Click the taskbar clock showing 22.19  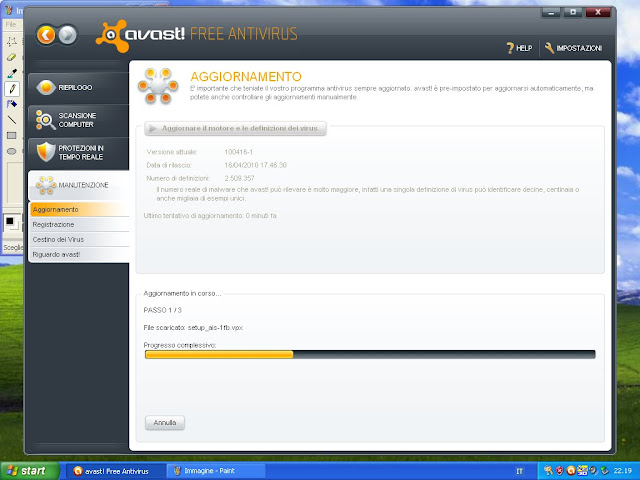(x=623, y=471)
